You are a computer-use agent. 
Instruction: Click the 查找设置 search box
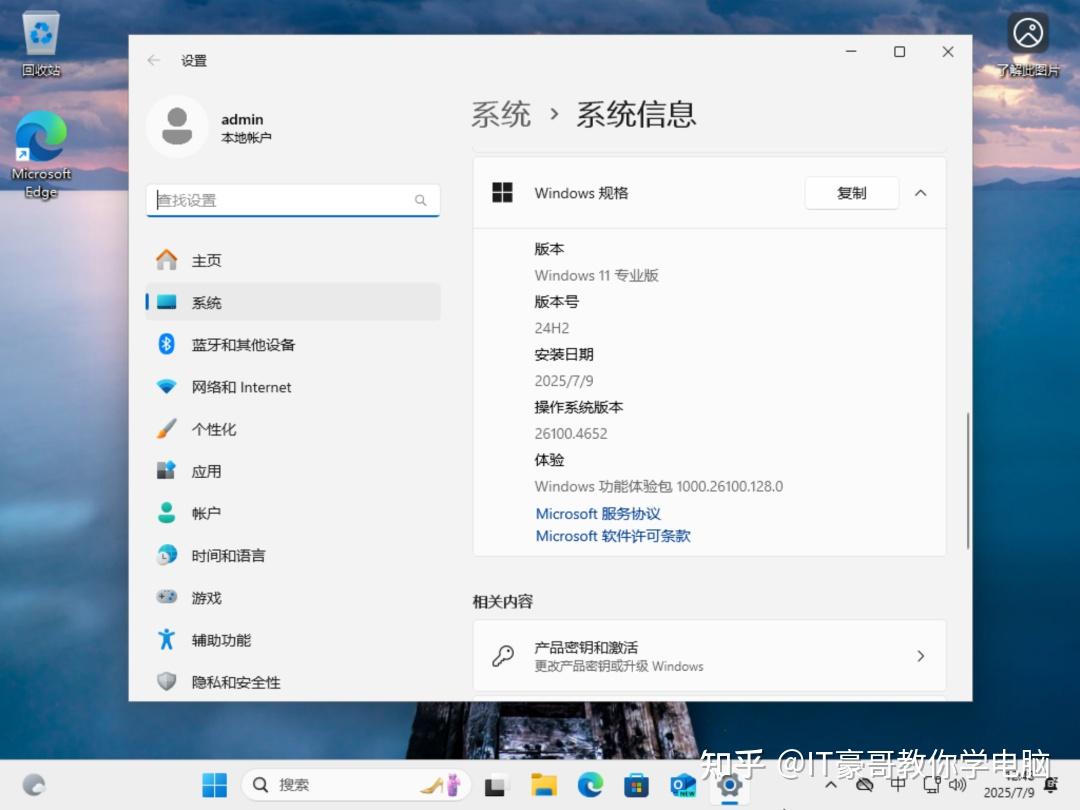click(292, 200)
